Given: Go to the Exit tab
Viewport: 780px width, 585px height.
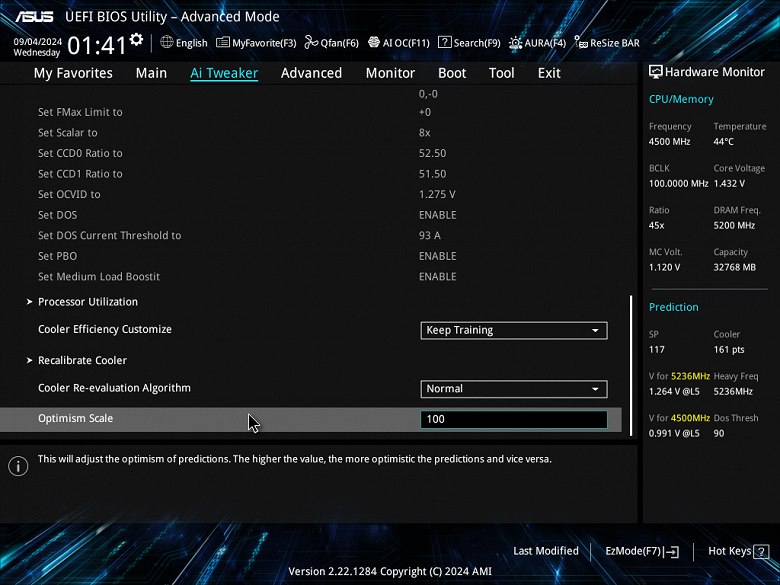Looking at the screenshot, I should 549,73.
